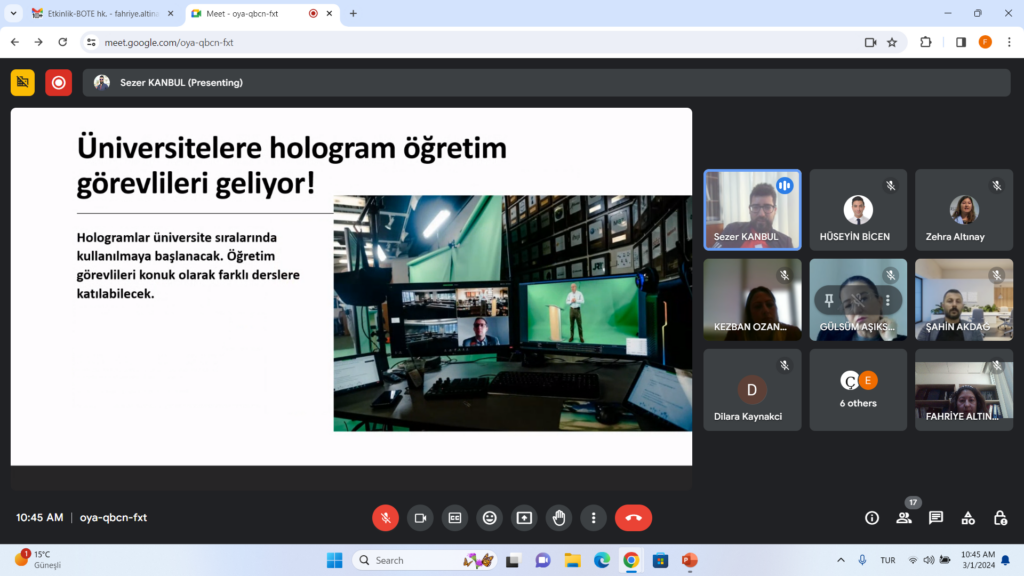Open the three-dot more options menu
The width and height of the screenshot is (1024, 576).
[594, 518]
